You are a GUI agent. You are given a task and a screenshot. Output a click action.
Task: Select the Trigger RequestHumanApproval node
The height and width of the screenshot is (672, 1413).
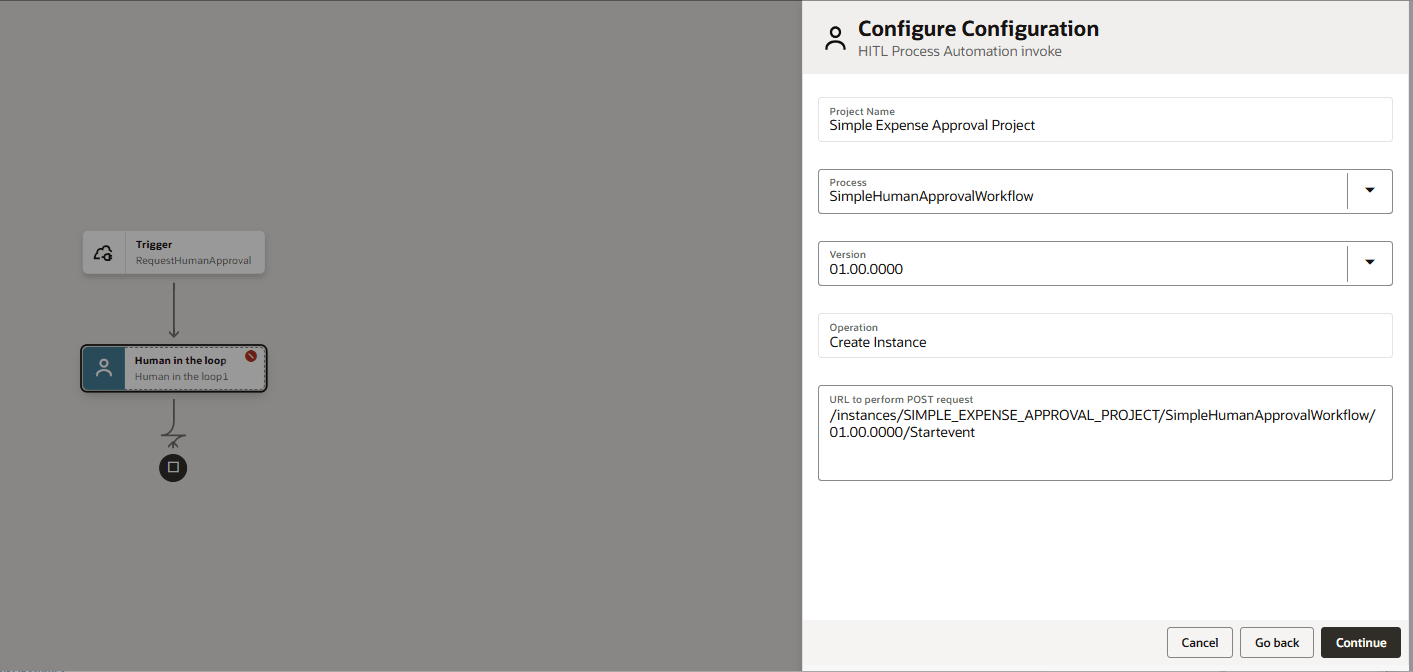173,252
